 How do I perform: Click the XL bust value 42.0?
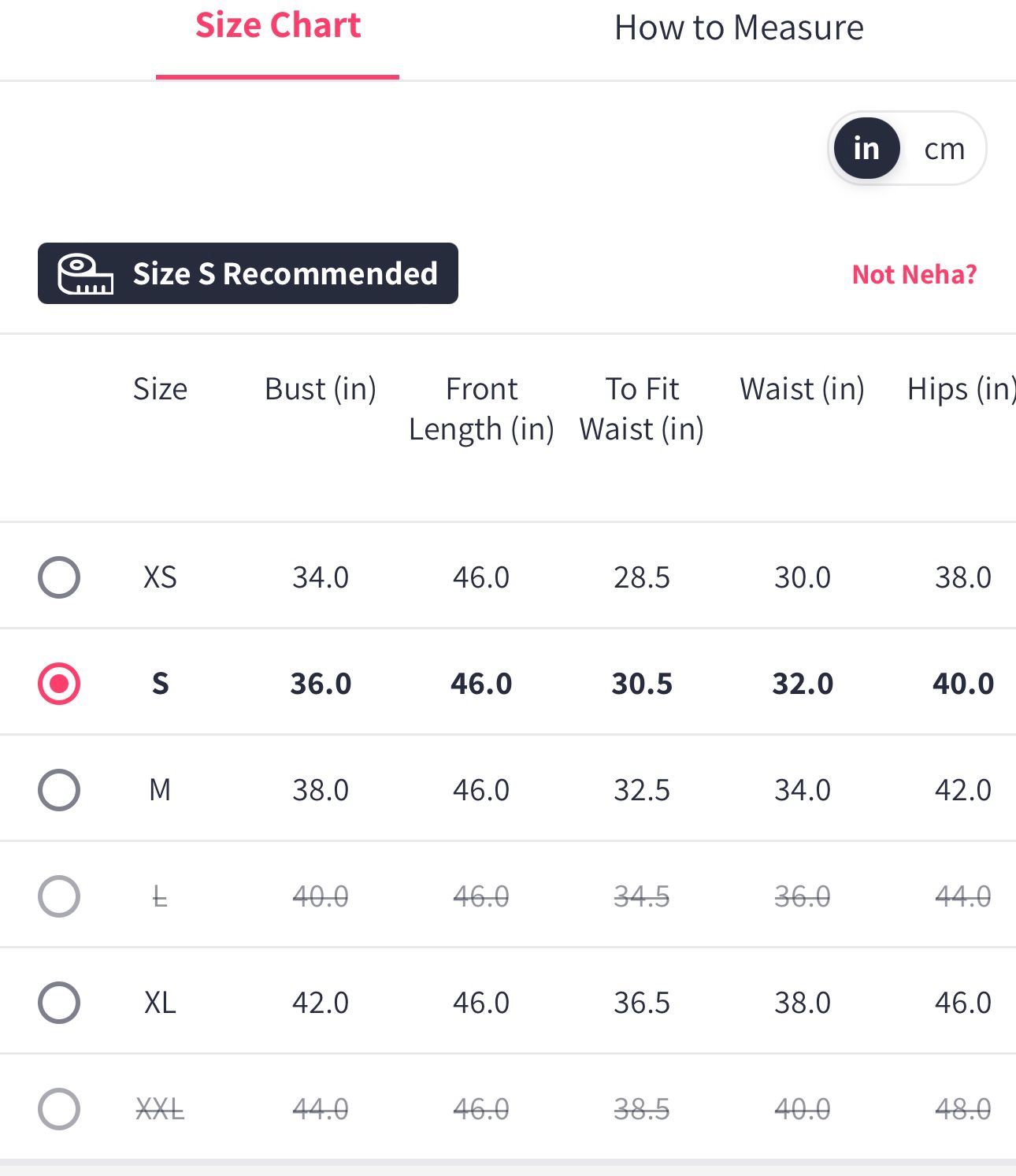(321, 1003)
